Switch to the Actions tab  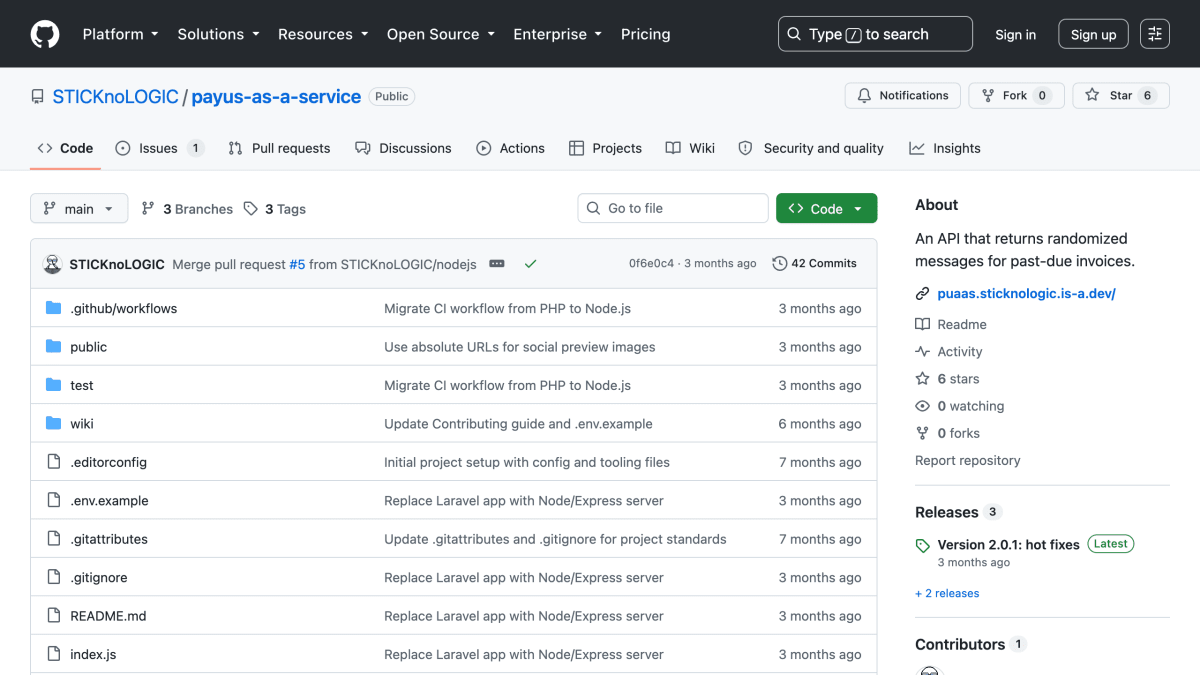(x=510, y=148)
